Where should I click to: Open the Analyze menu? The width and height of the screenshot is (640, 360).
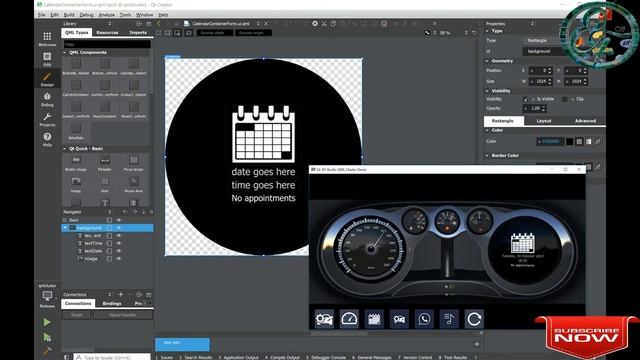(107, 15)
